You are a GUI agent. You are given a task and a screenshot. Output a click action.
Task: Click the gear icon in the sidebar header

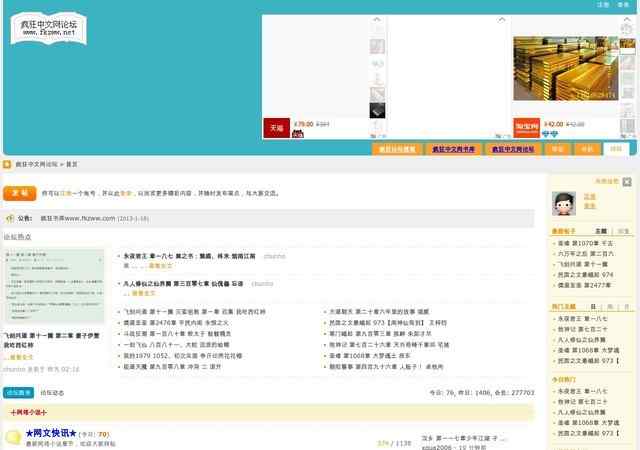(627, 181)
